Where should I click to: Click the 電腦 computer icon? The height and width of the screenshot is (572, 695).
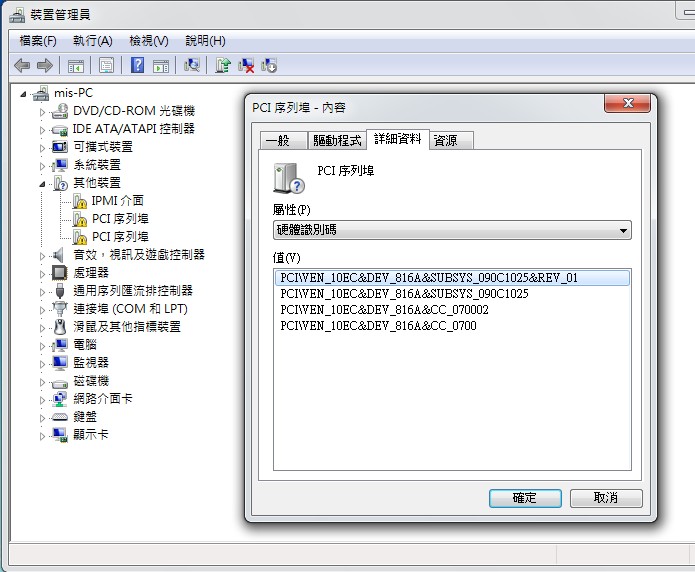(60, 345)
